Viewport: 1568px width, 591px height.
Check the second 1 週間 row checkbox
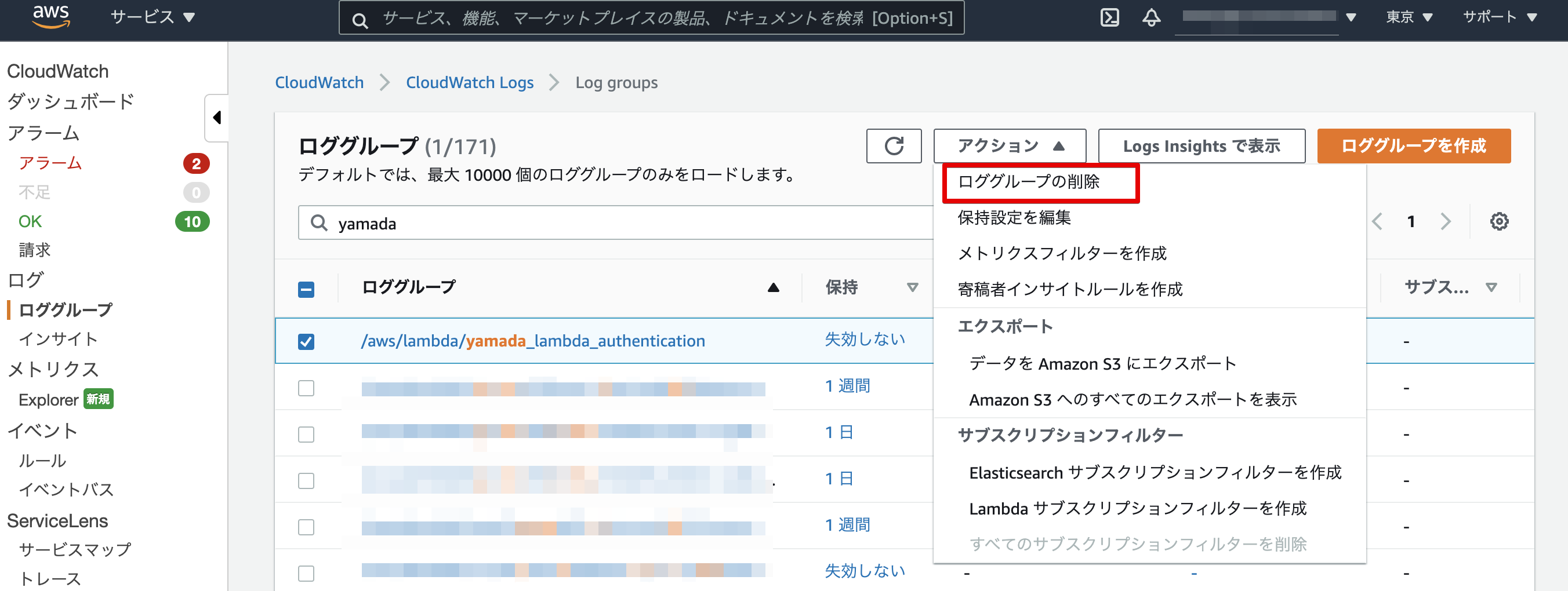306,527
